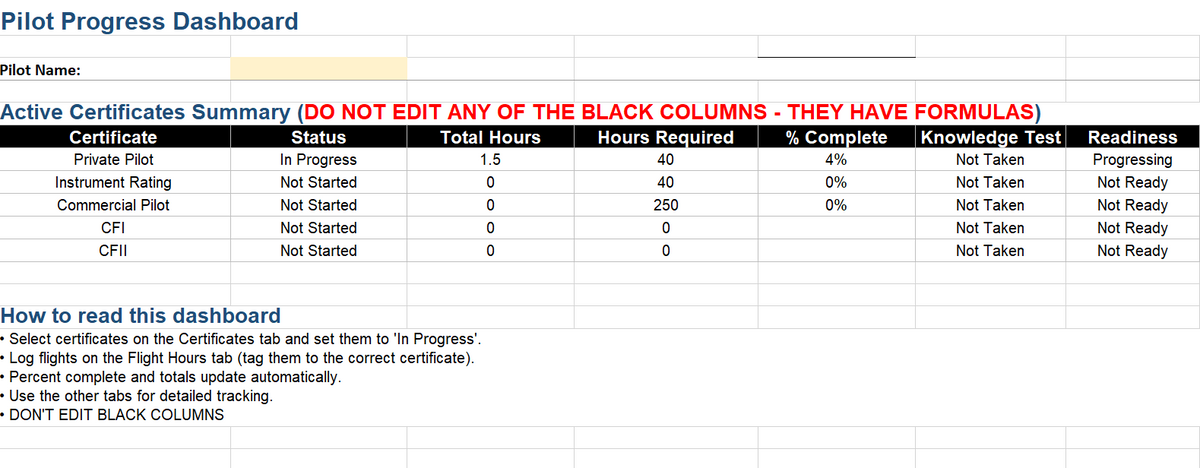This screenshot has height=468, width=1200.
Task: Select CFI's 'Not Started' status cell
Action: click(x=318, y=228)
